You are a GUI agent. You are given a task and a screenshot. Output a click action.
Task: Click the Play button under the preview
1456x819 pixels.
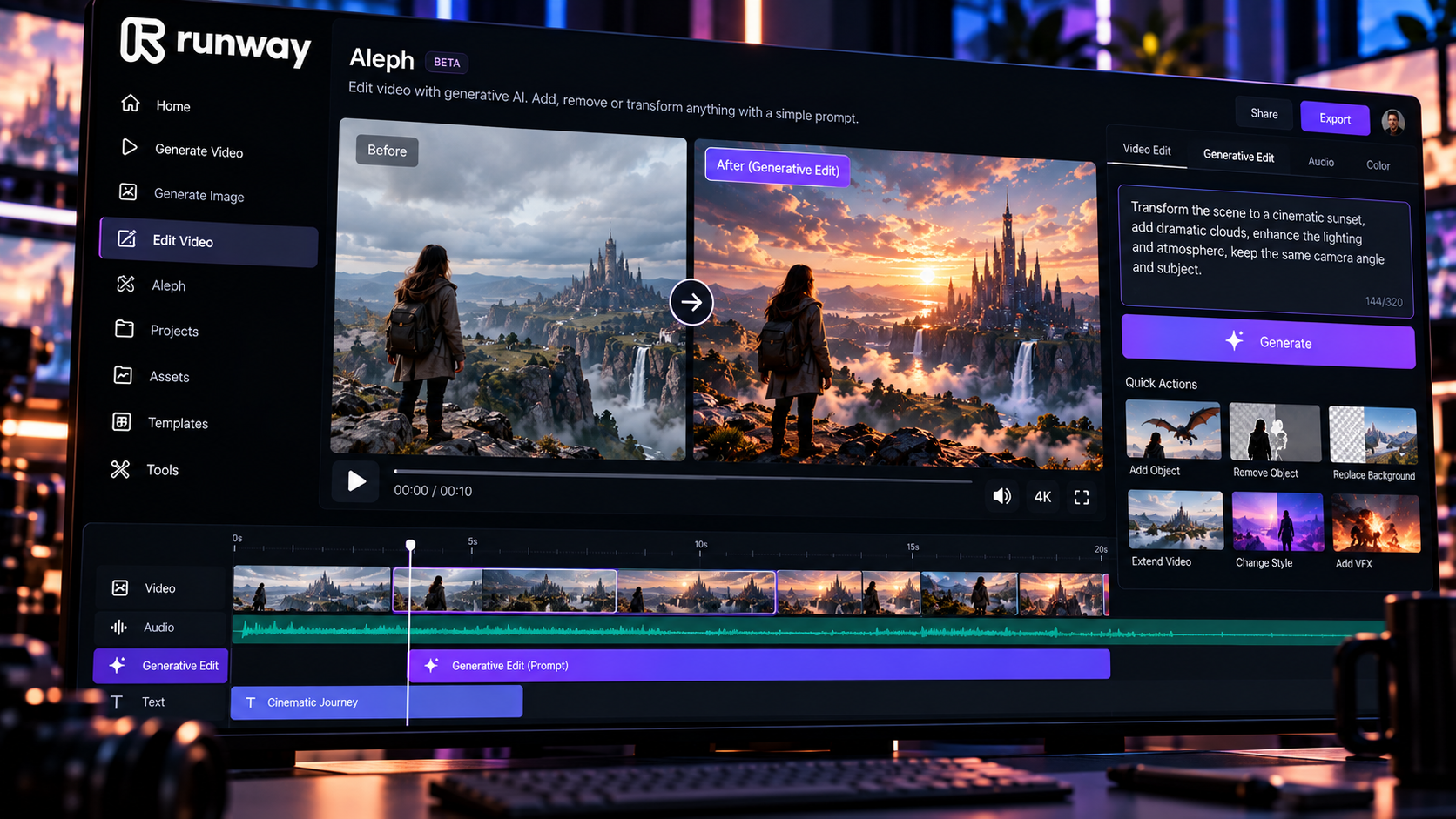coord(356,480)
